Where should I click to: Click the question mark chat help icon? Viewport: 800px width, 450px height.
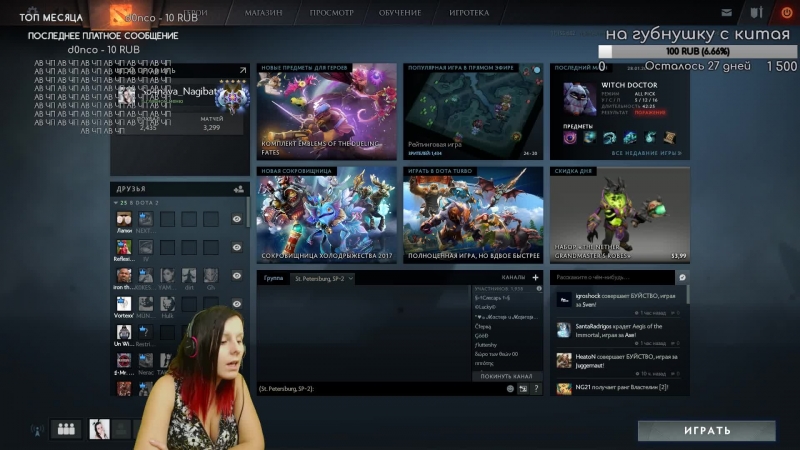[x=536, y=388]
